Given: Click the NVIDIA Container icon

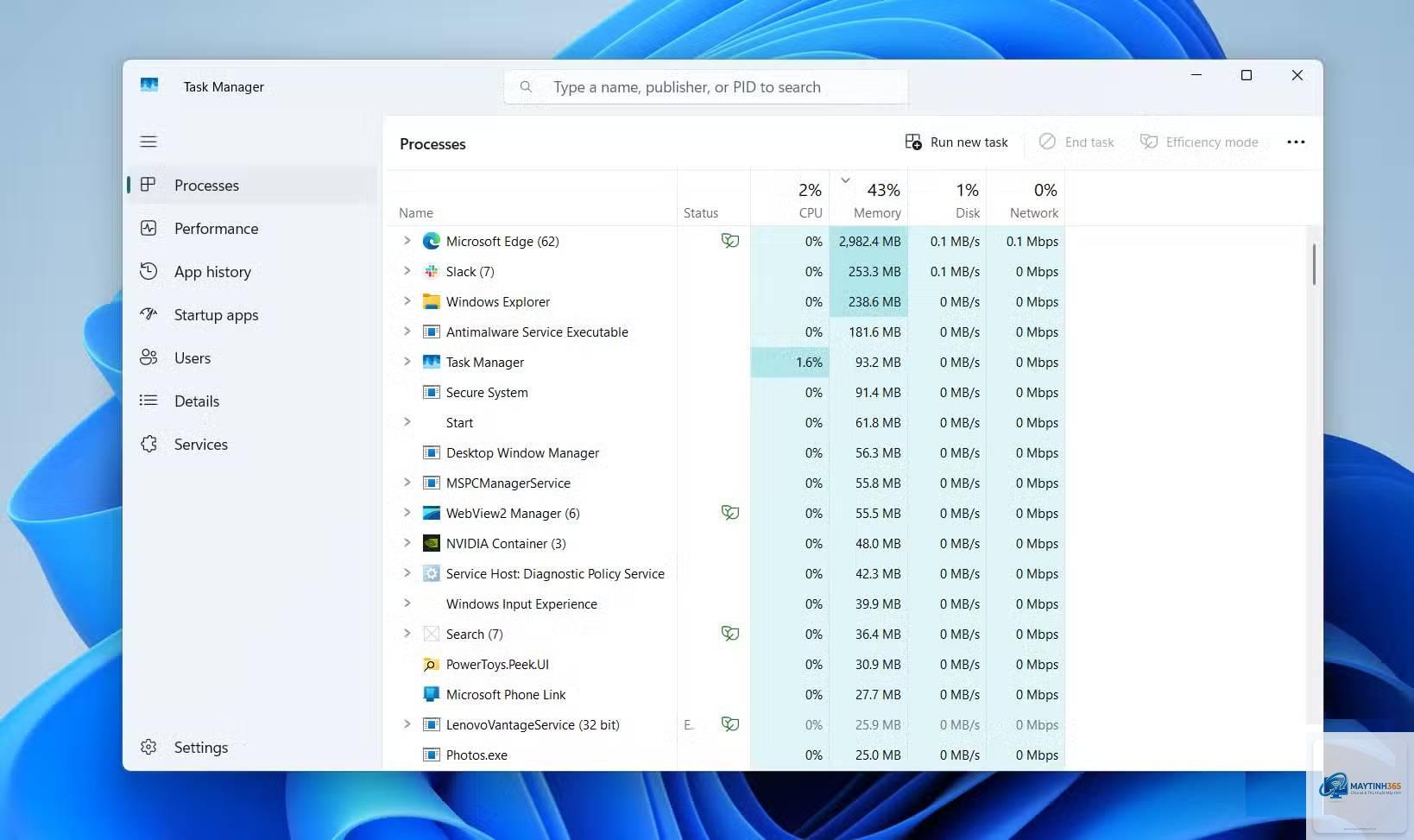Looking at the screenshot, I should click(x=431, y=543).
